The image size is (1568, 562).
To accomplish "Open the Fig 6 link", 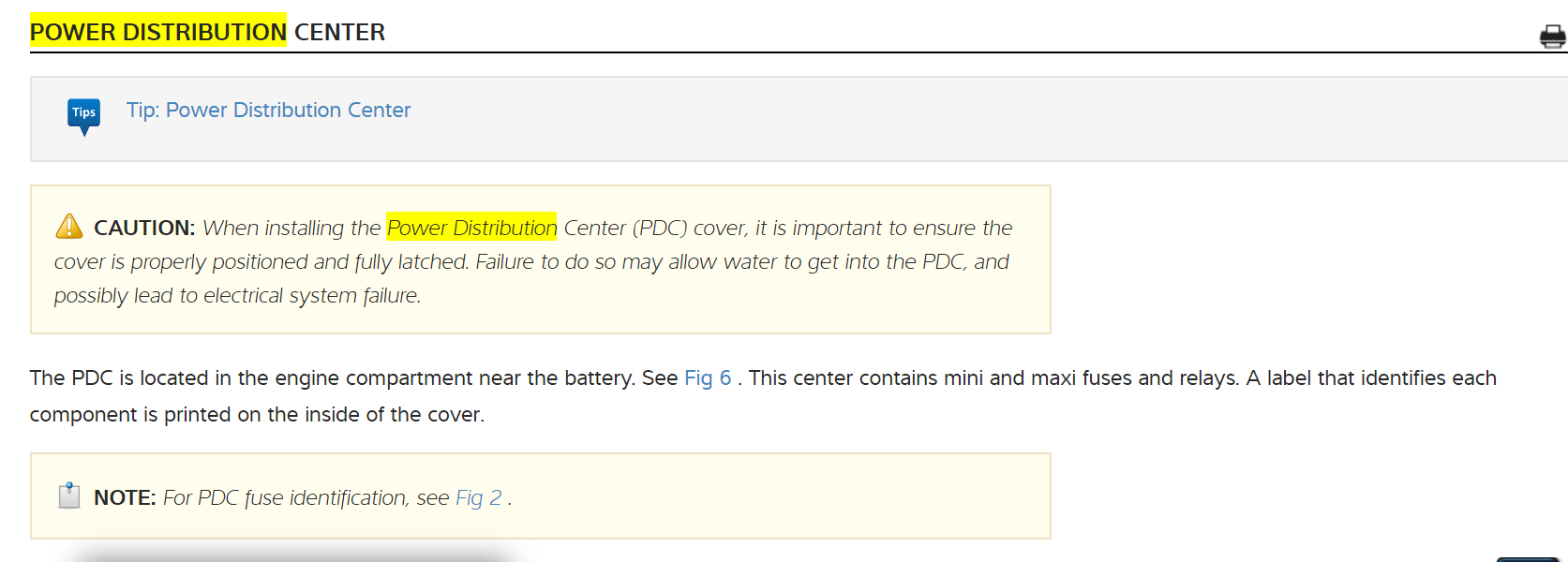I will (708, 378).
